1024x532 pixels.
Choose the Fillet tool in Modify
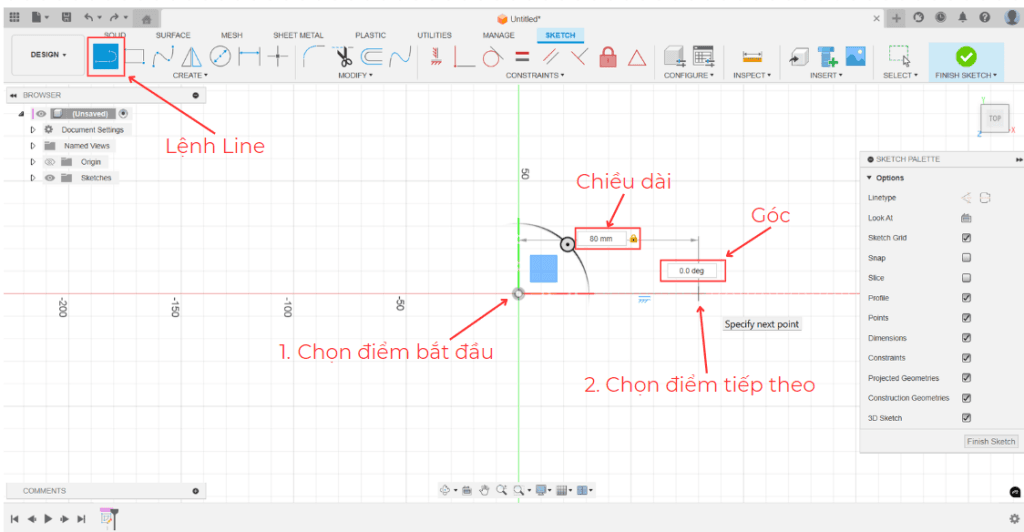pos(313,57)
